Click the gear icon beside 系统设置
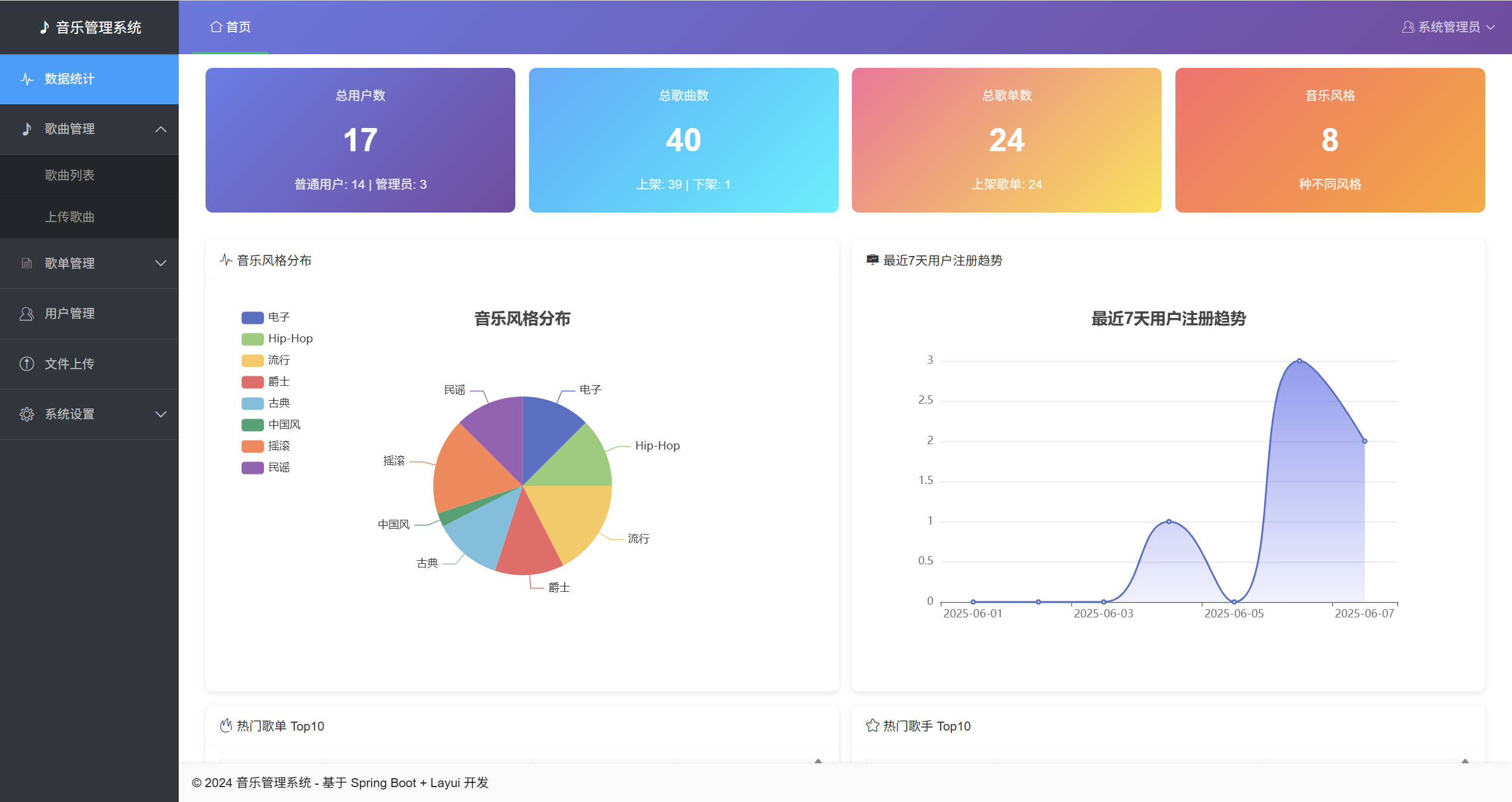 tap(27, 414)
